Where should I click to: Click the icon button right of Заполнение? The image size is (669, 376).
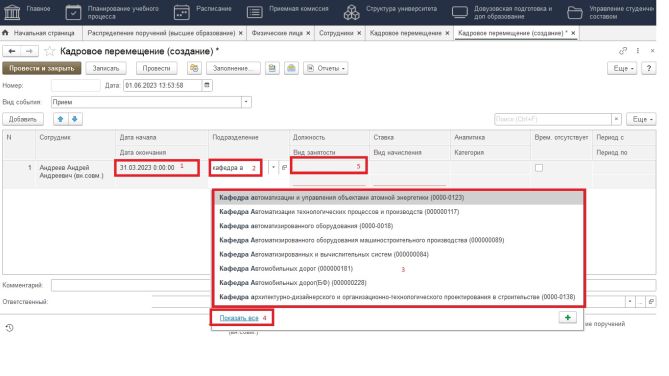point(272,68)
